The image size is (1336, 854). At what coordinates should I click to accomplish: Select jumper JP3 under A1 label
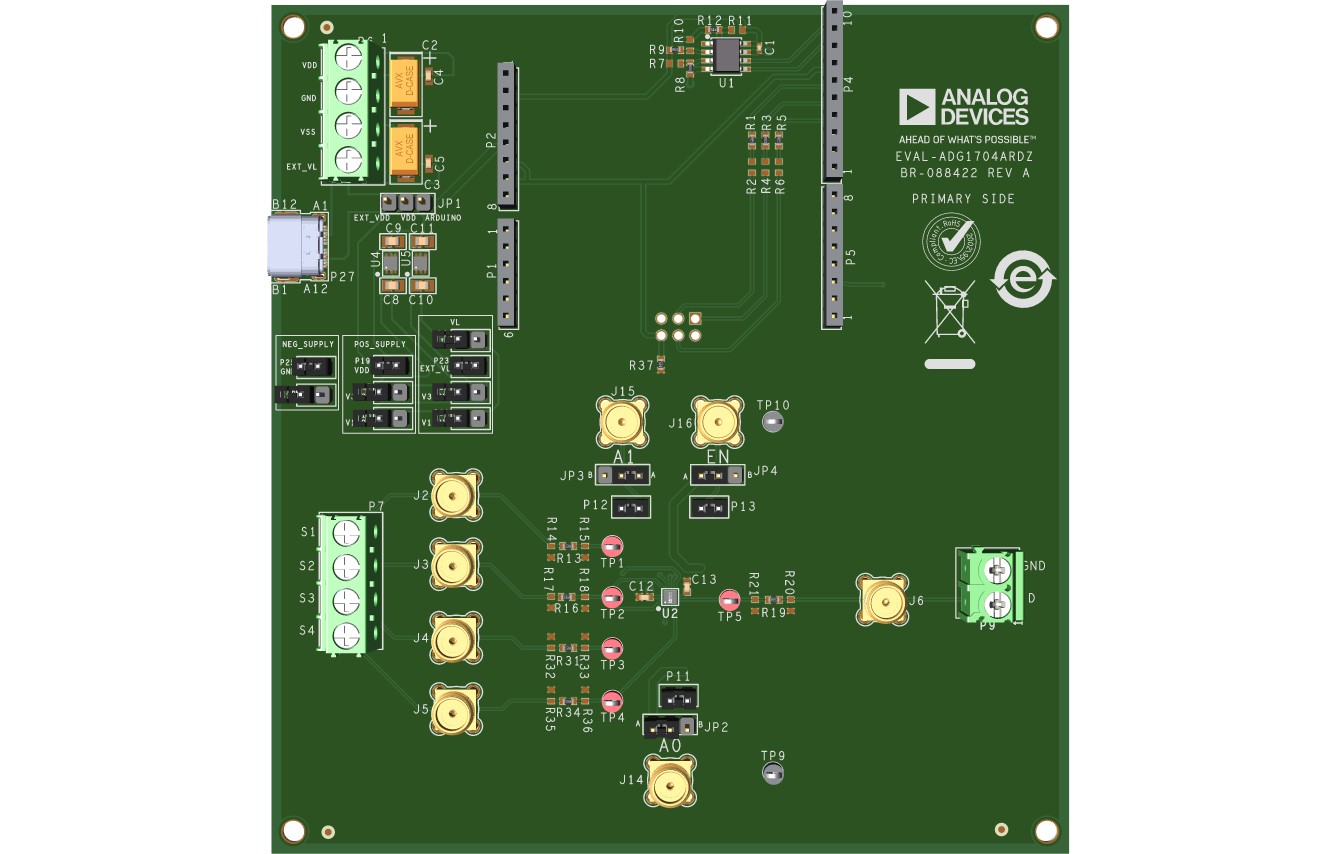[x=624, y=474]
